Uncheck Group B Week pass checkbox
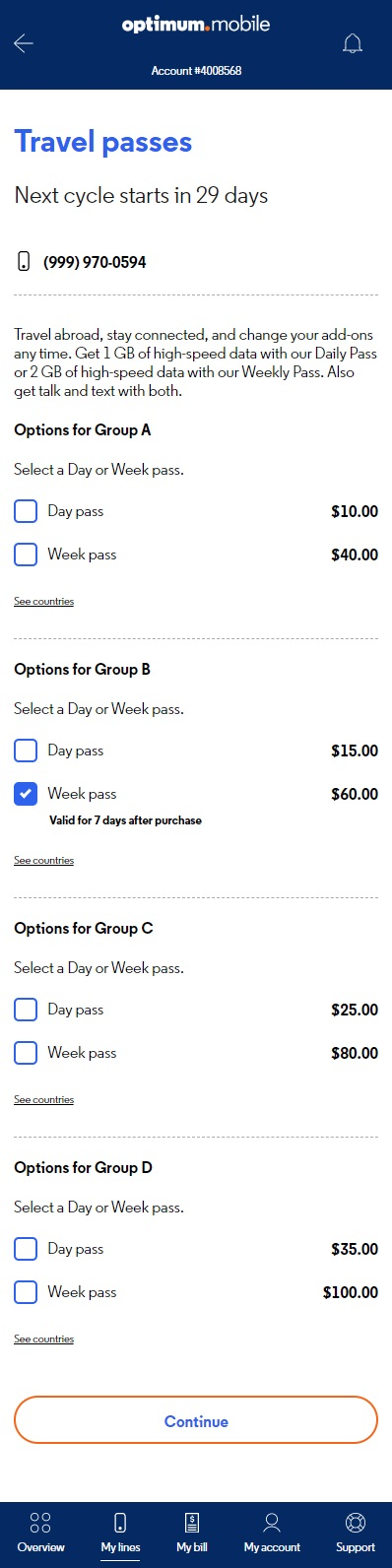Image resolution: width=392 pixels, height=1568 pixels. pyautogui.click(x=26, y=794)
